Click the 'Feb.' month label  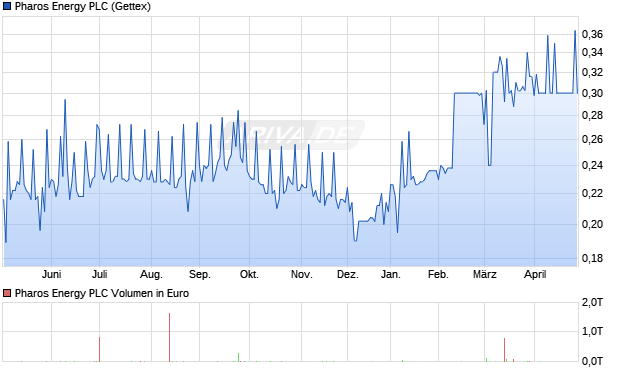(x=438, y=274)
